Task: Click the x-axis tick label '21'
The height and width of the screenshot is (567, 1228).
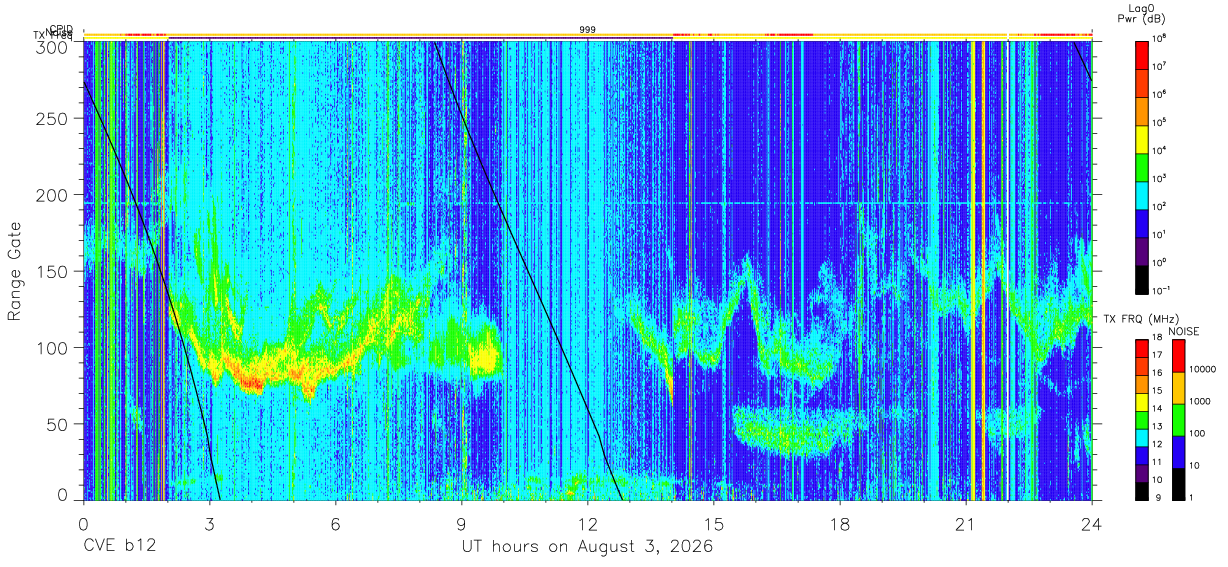Action: pos(966,524)
